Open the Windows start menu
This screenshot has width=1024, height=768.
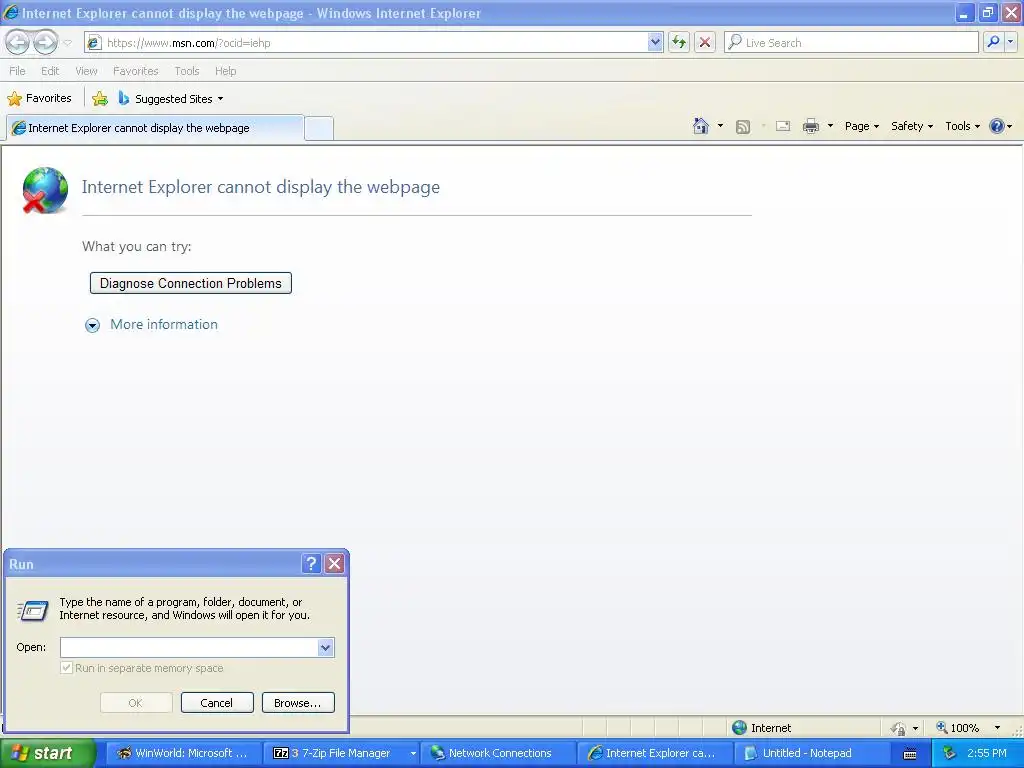pyautogui.click(x=48, y=753)
